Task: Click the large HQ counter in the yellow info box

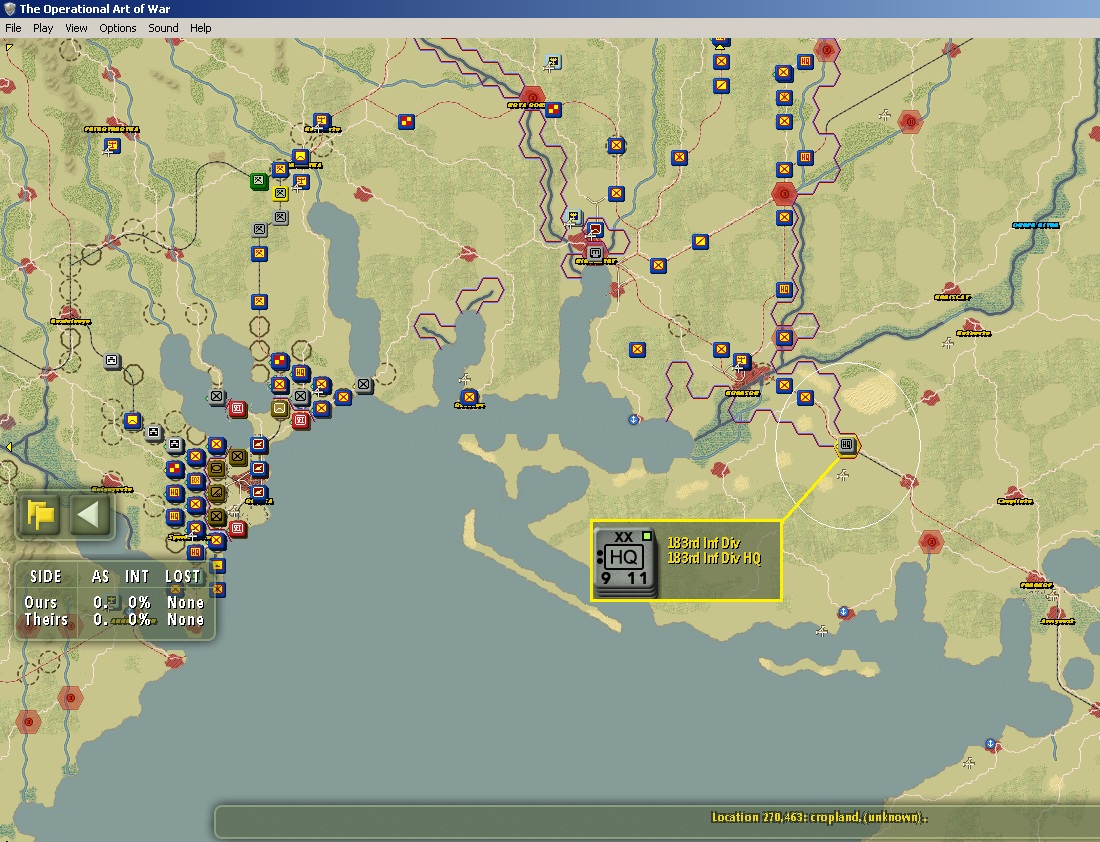Action: click(624, 562)
